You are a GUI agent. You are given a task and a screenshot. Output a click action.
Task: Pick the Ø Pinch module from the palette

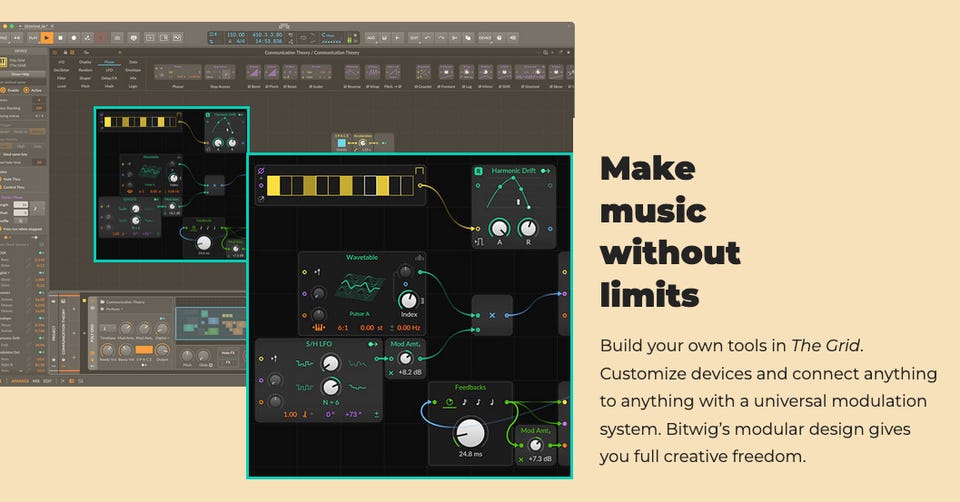coord(271,74)
